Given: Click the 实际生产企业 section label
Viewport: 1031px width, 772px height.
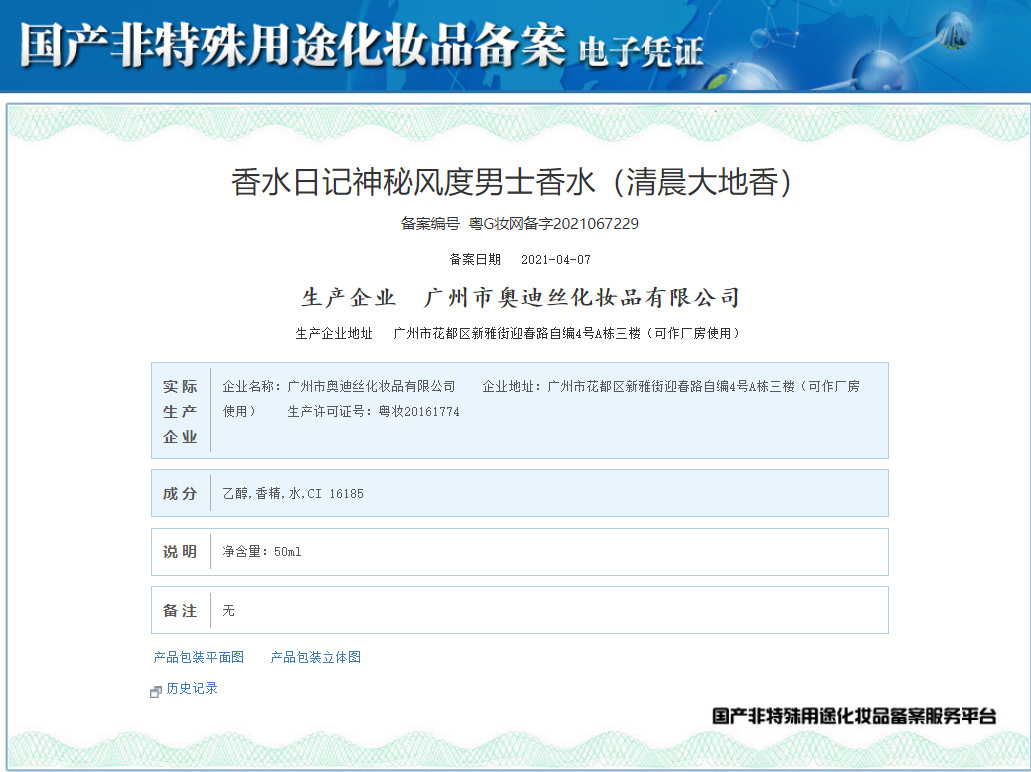Looking at the screenshot, I should (x=180, y=412).
